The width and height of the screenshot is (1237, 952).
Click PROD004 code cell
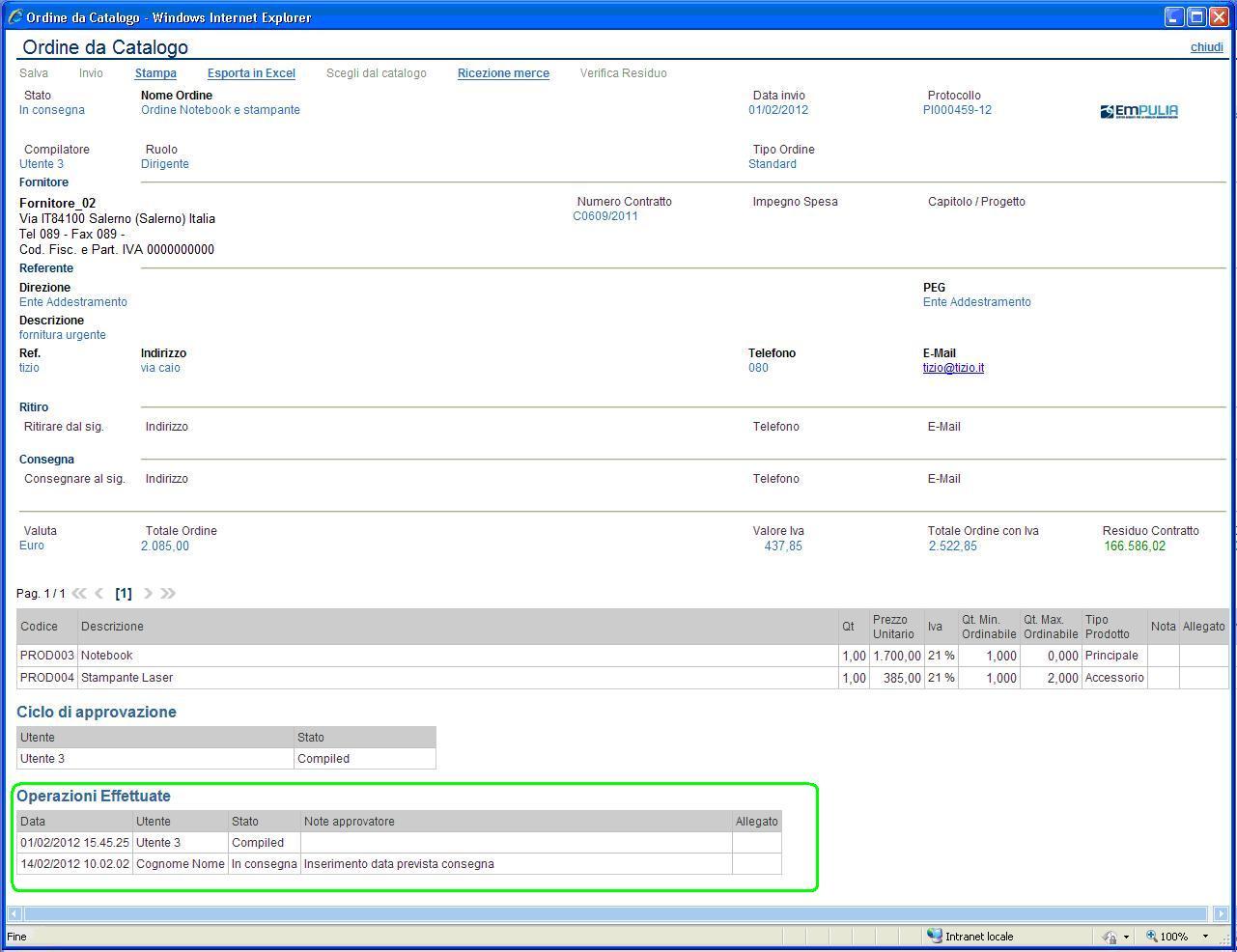click(47, 678)
